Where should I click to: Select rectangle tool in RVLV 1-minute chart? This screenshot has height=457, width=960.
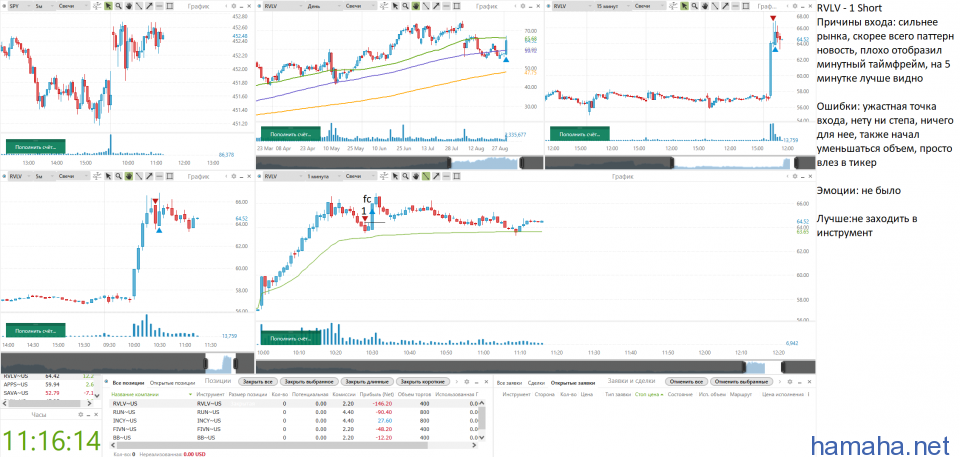click(x=457, y=176)
